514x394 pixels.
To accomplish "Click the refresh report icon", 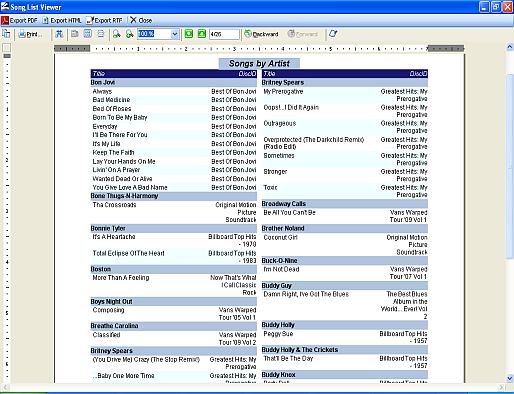I will tap(333, 34).
